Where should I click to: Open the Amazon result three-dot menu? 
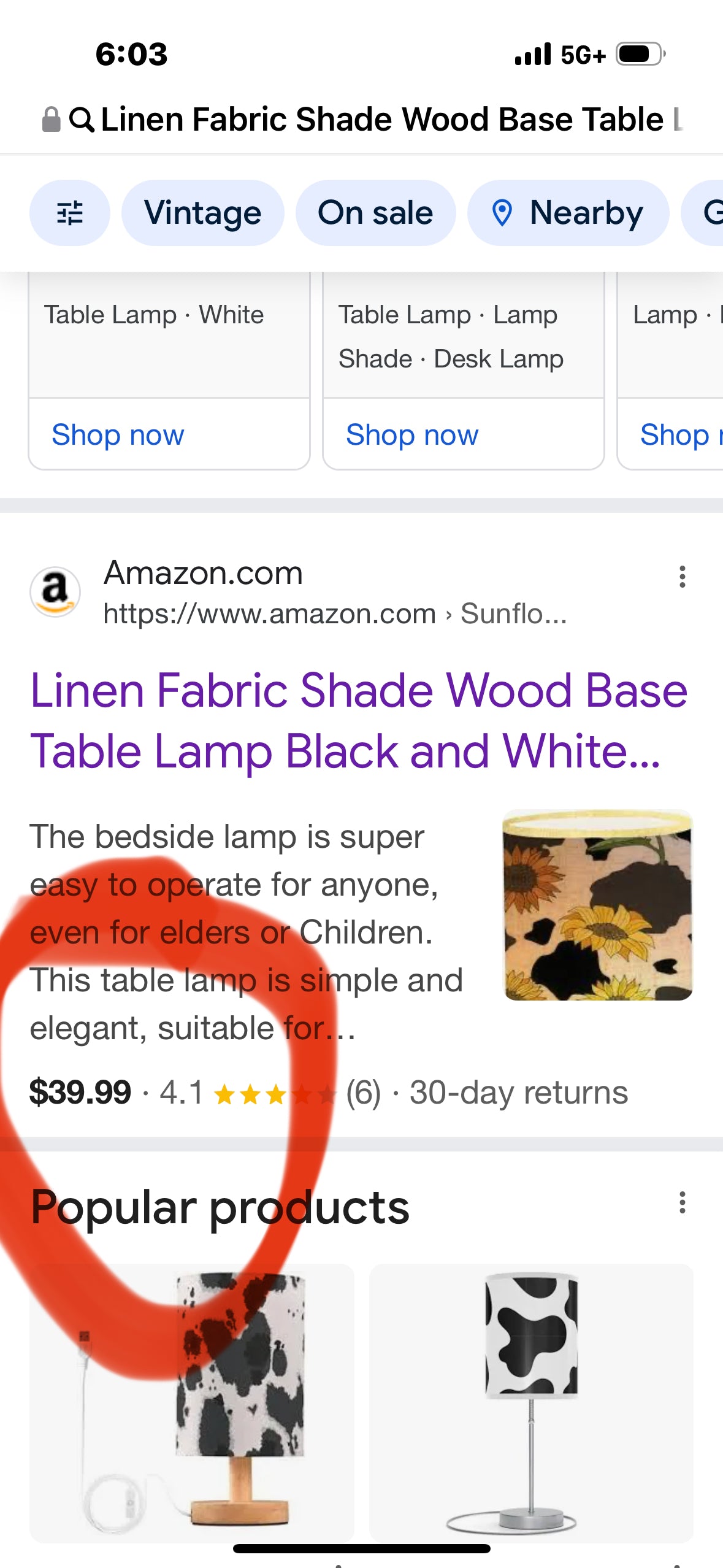point(682,577)
